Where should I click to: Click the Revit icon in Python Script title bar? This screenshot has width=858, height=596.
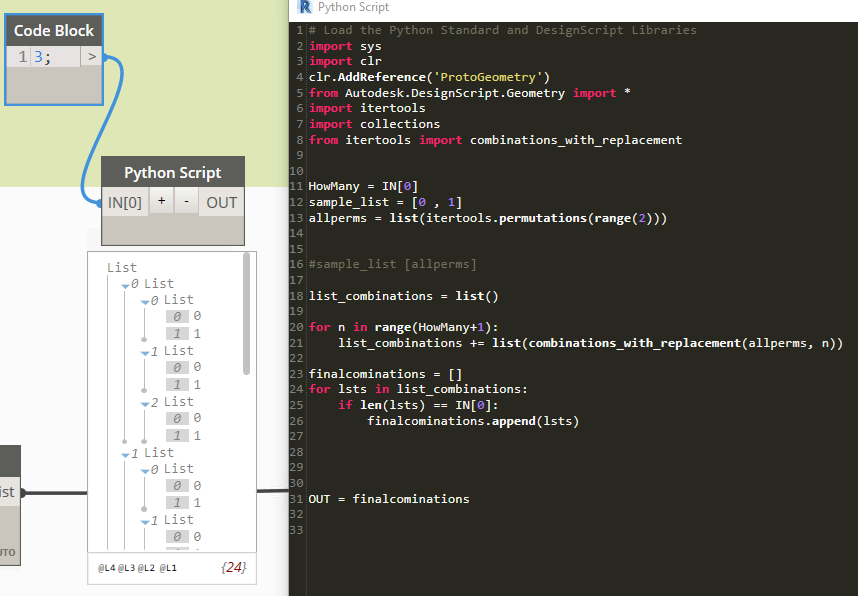pos(304,7)
